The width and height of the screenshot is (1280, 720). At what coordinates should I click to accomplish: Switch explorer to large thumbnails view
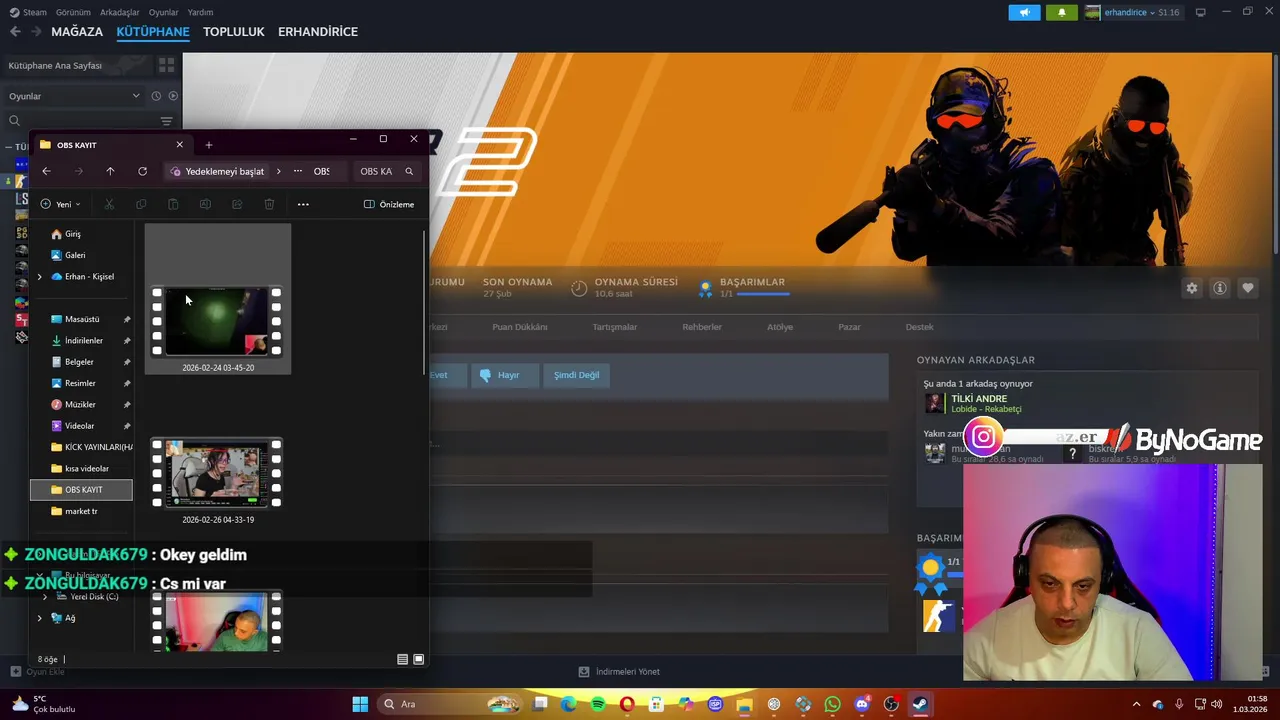pyautogui.click(x=418, y=659)
